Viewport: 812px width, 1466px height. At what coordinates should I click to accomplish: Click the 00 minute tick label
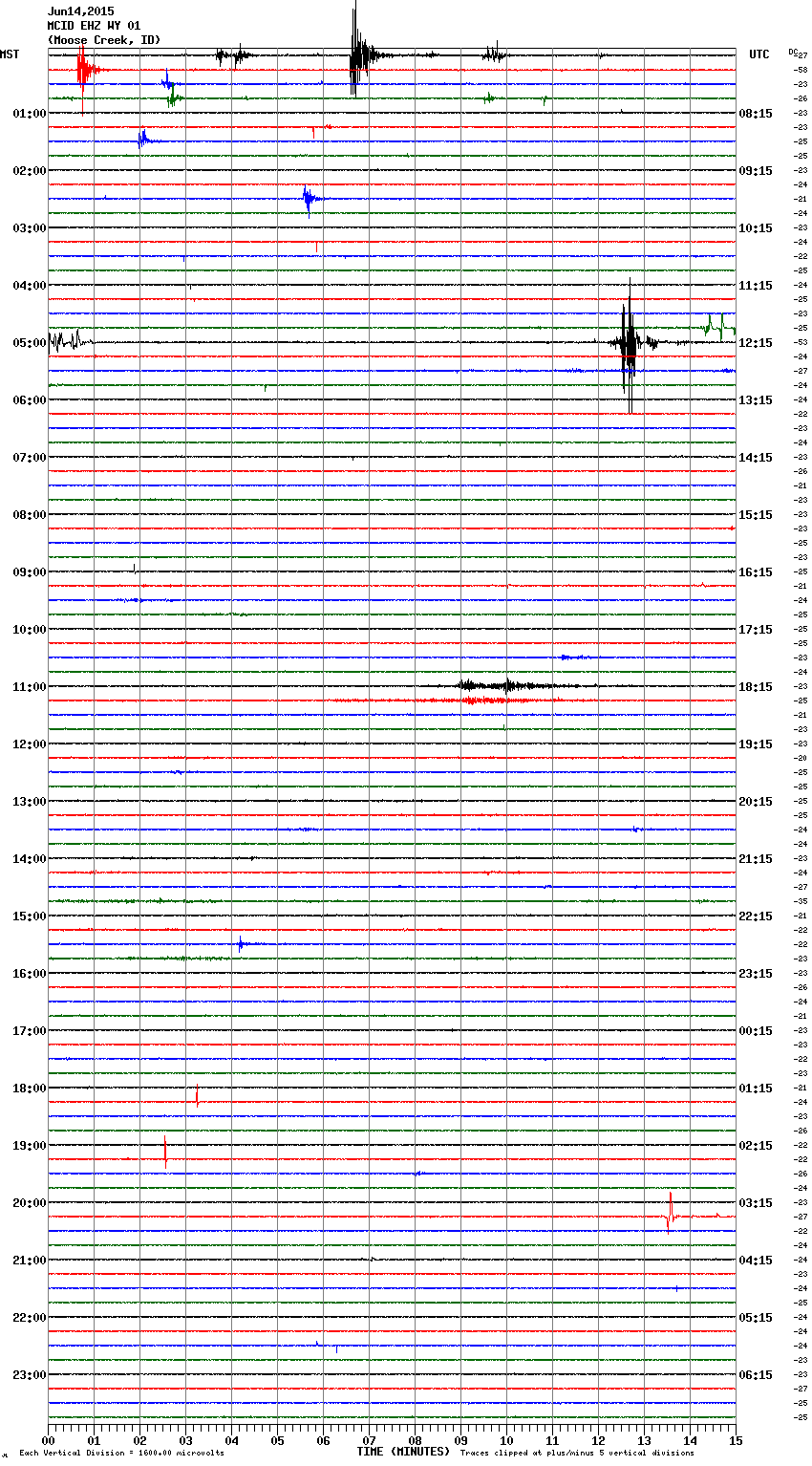48,1440
